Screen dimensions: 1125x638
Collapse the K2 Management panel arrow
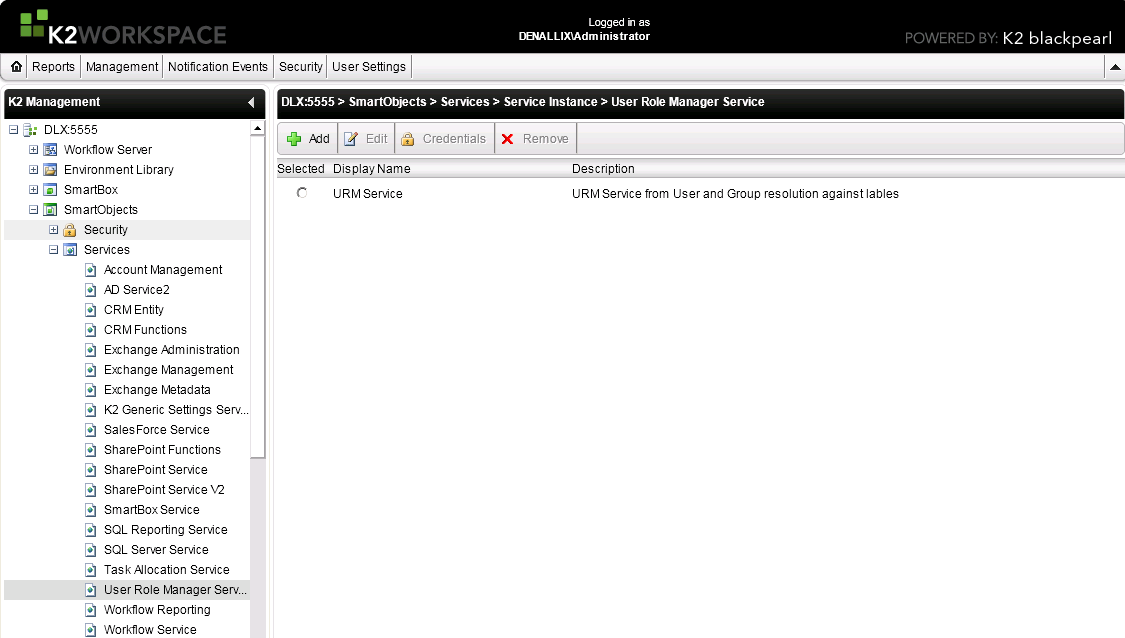pos(251,103)
